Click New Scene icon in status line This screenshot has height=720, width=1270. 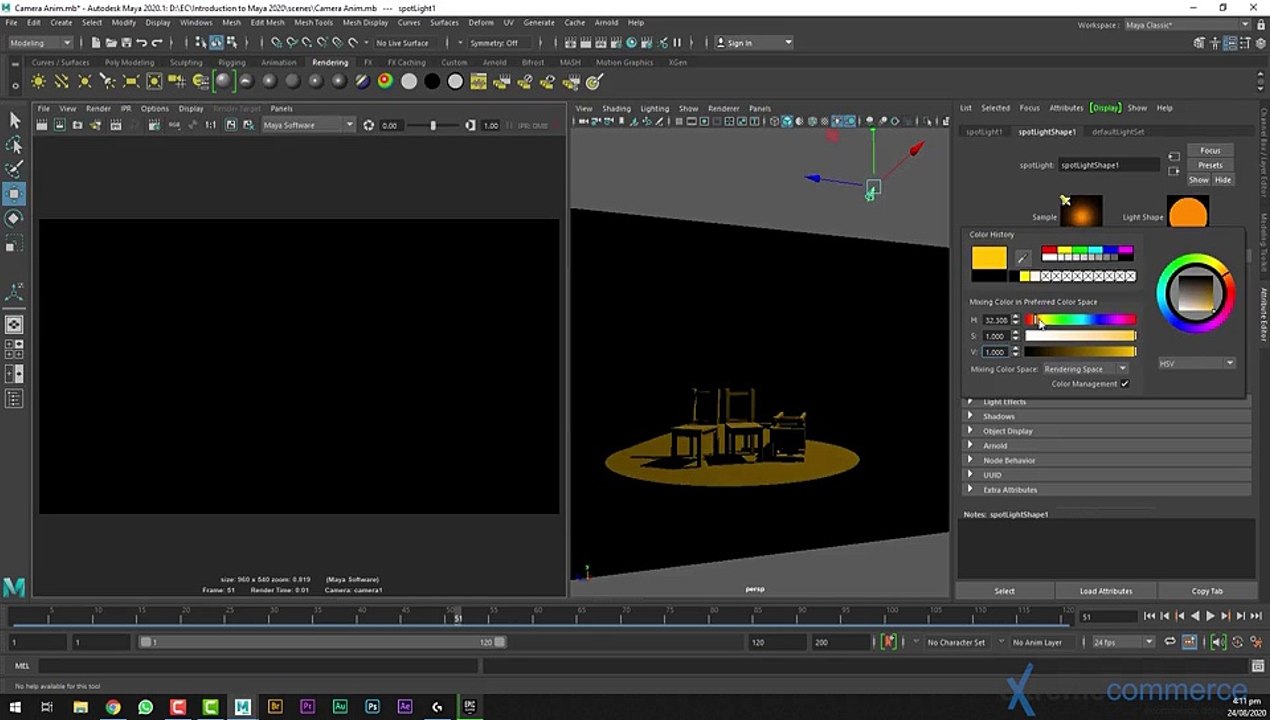click(x=96, y=43)
